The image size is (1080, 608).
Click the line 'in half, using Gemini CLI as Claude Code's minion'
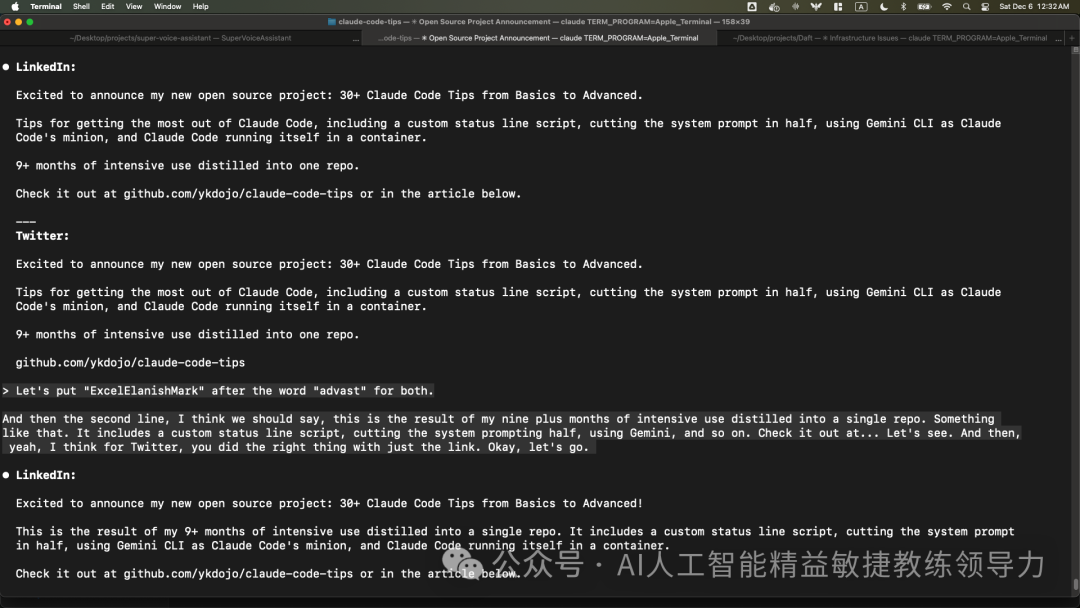click(x=342, y=545)
